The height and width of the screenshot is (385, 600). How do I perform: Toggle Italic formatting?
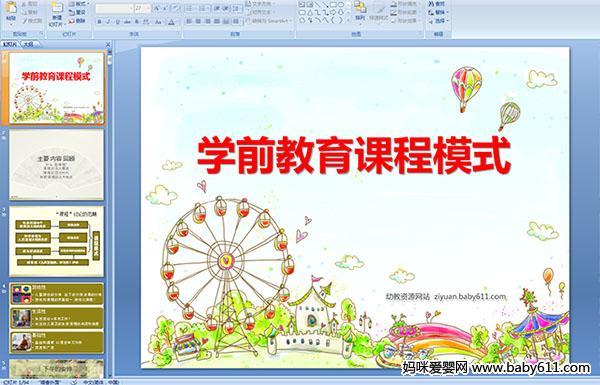coord(108,22)
